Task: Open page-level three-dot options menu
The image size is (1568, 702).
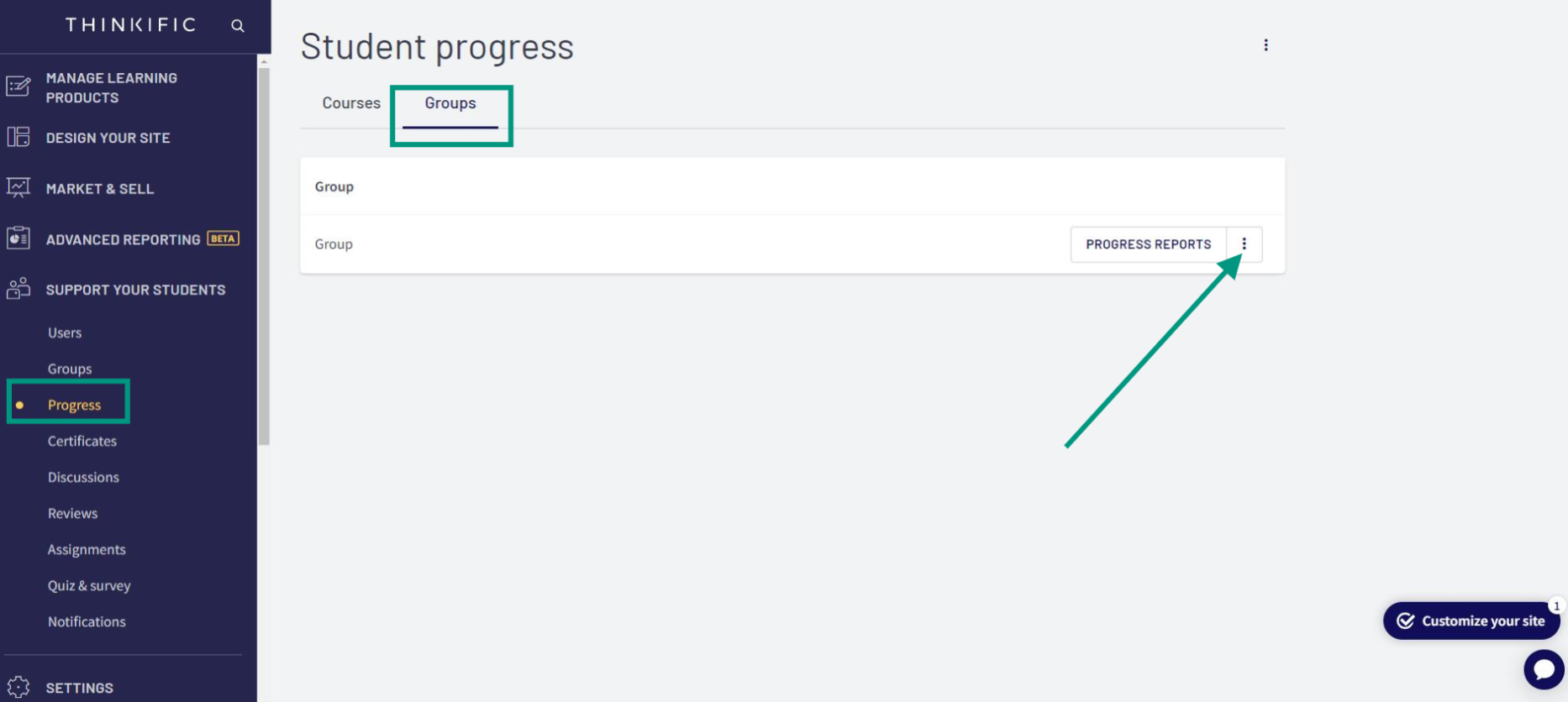Action: tap(1265, 45)
